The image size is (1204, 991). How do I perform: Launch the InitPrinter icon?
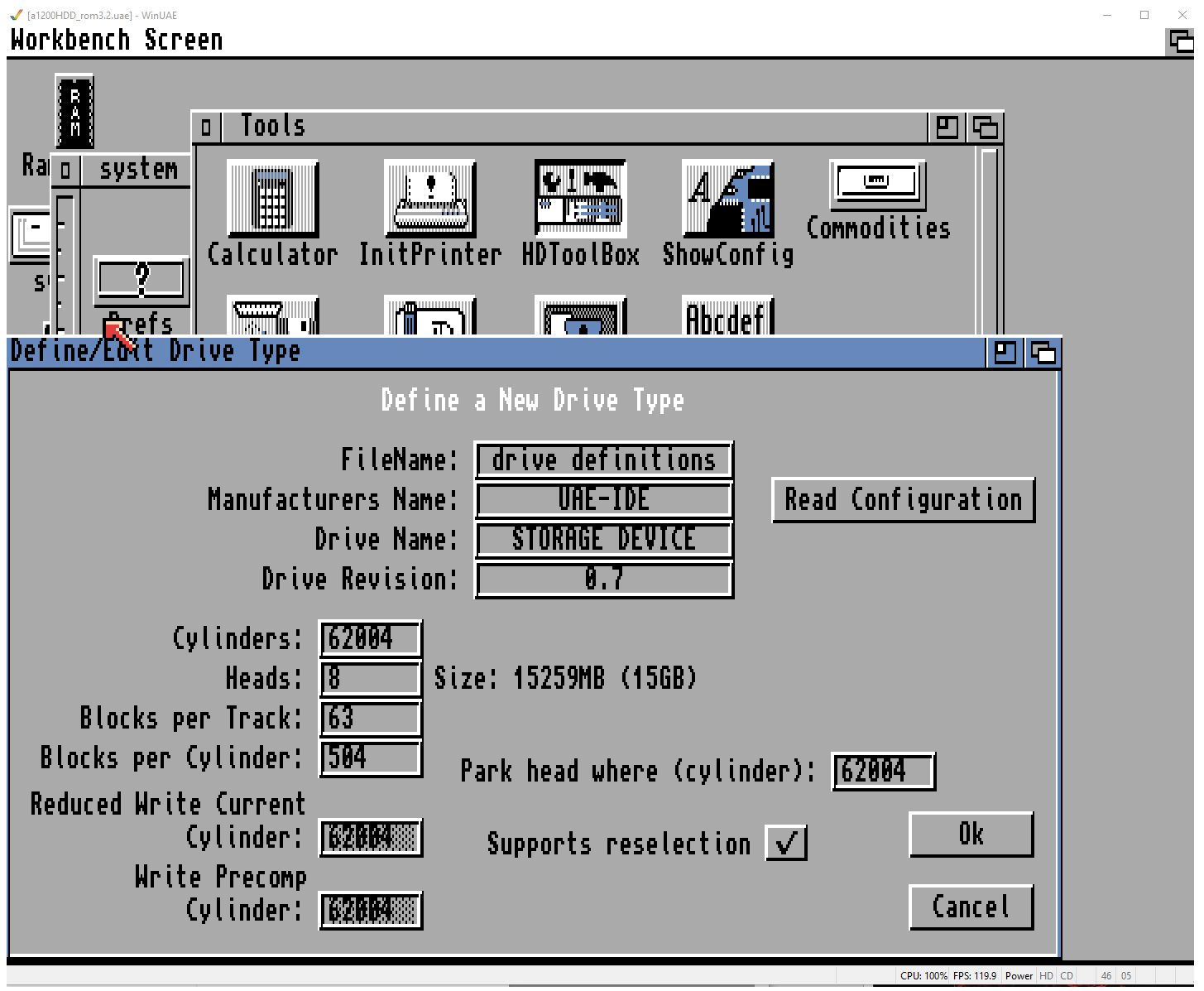[x=429, y=199]
